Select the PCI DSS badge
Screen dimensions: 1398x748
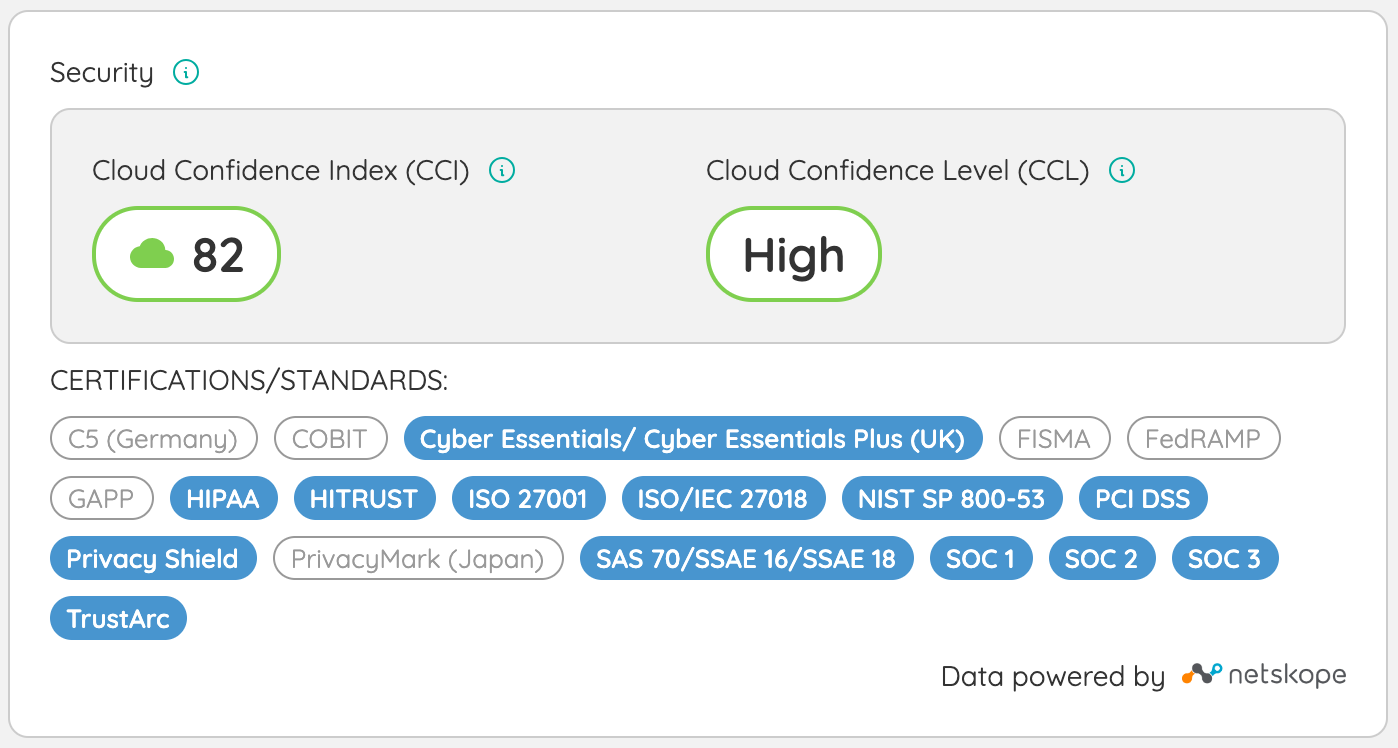pyautogui.click(x=1143, y=498)
